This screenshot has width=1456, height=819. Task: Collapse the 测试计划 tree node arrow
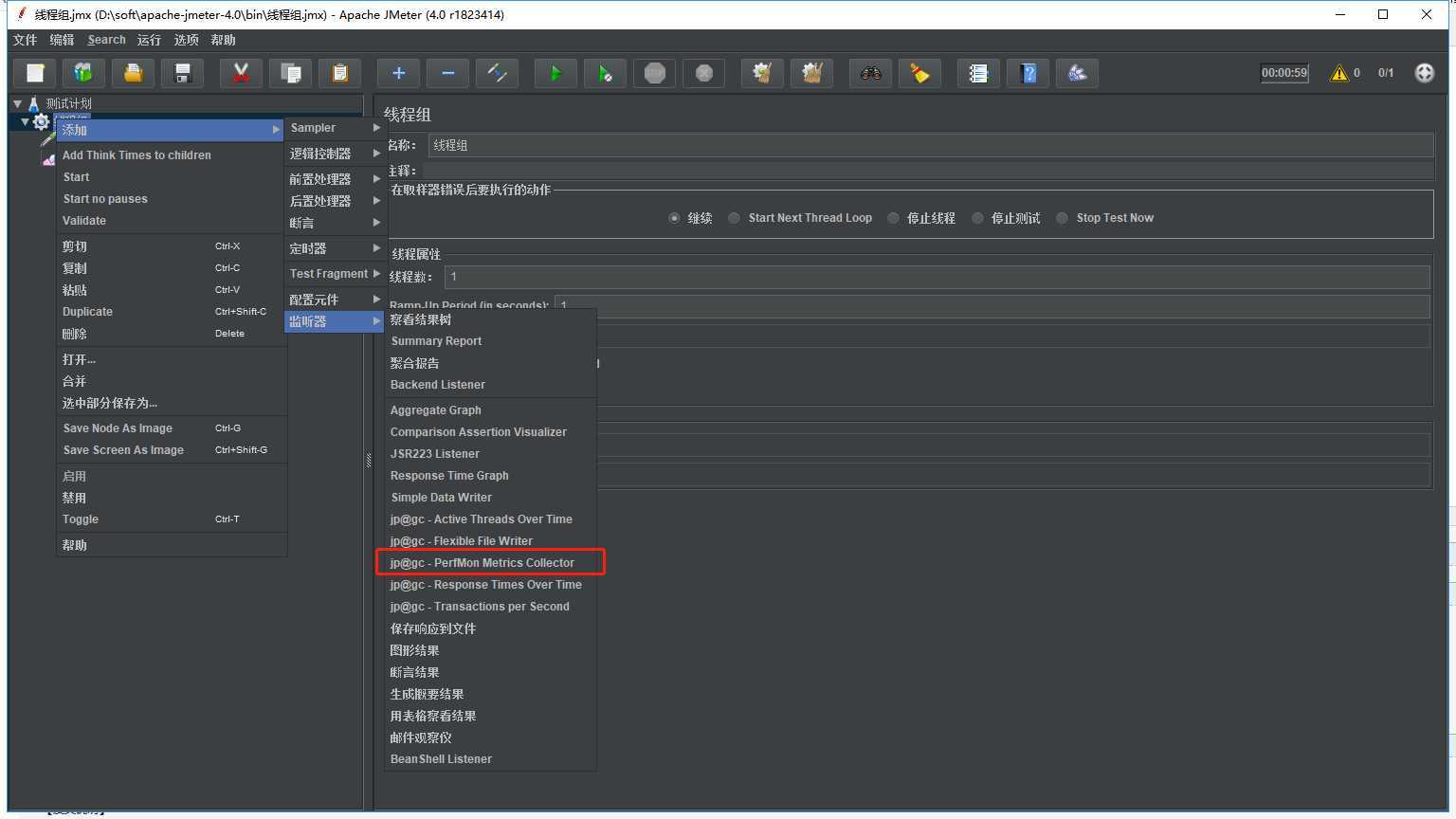click(17, 103)
